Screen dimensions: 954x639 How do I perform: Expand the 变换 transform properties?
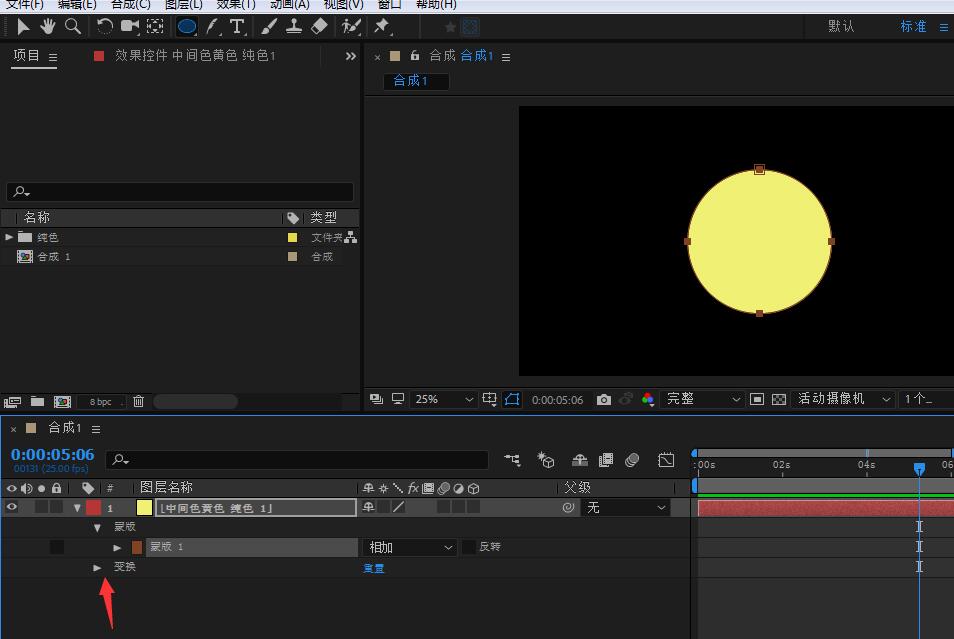tap(97, 567)
